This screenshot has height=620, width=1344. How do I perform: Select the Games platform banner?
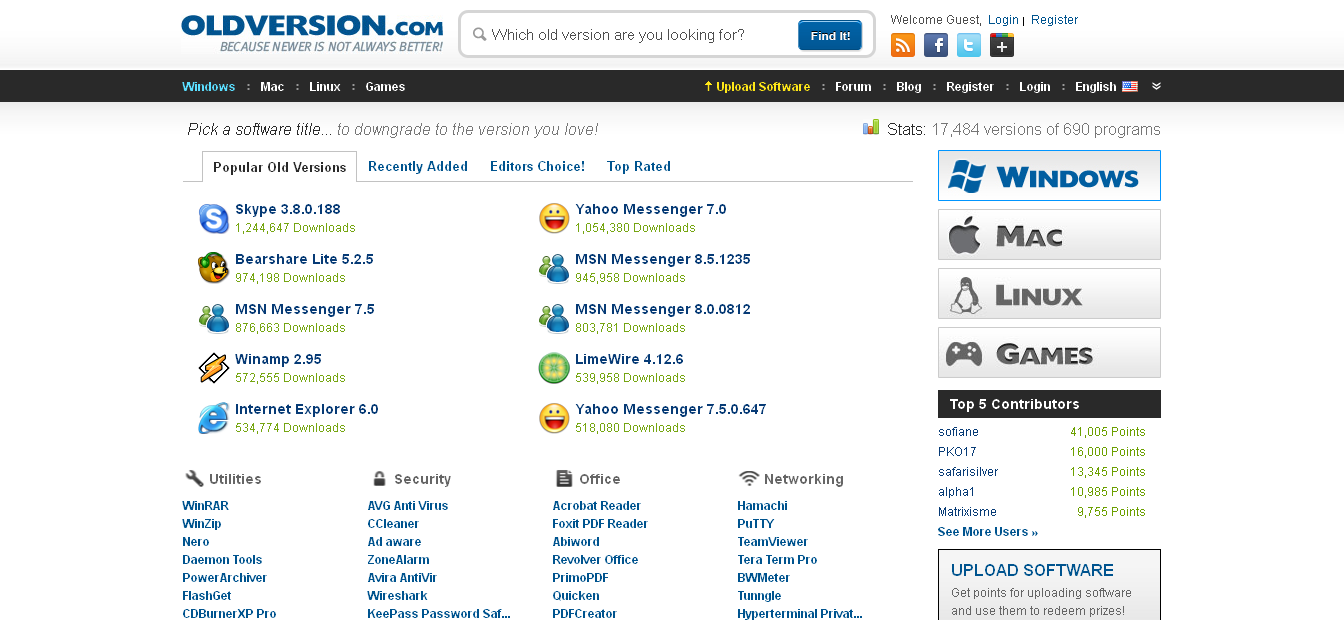point(1049,353)
